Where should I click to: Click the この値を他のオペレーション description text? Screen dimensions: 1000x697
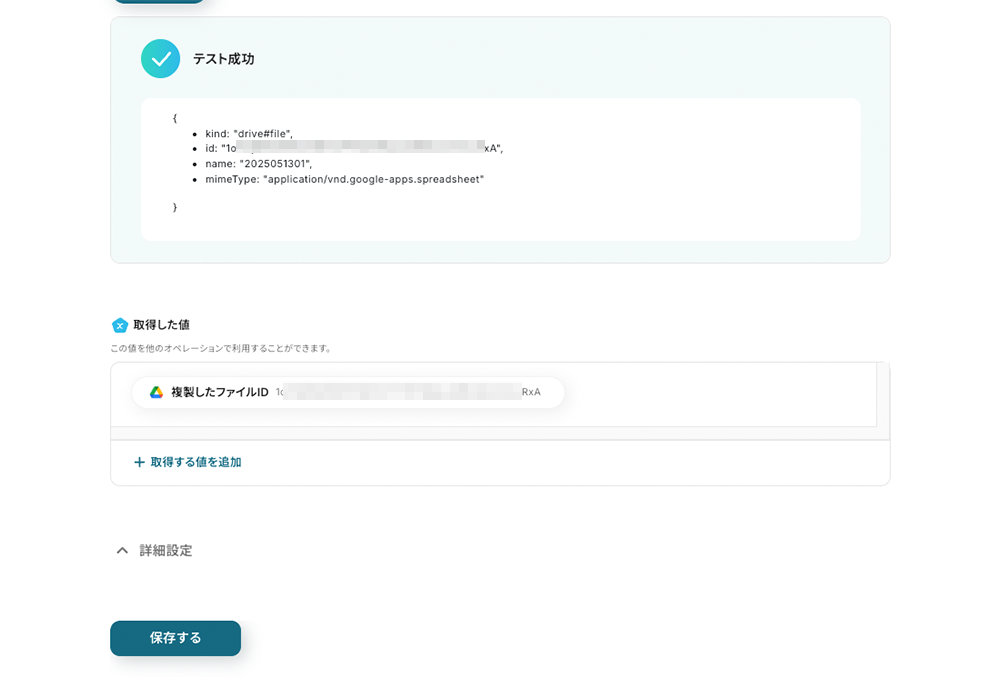coord(221,348)
